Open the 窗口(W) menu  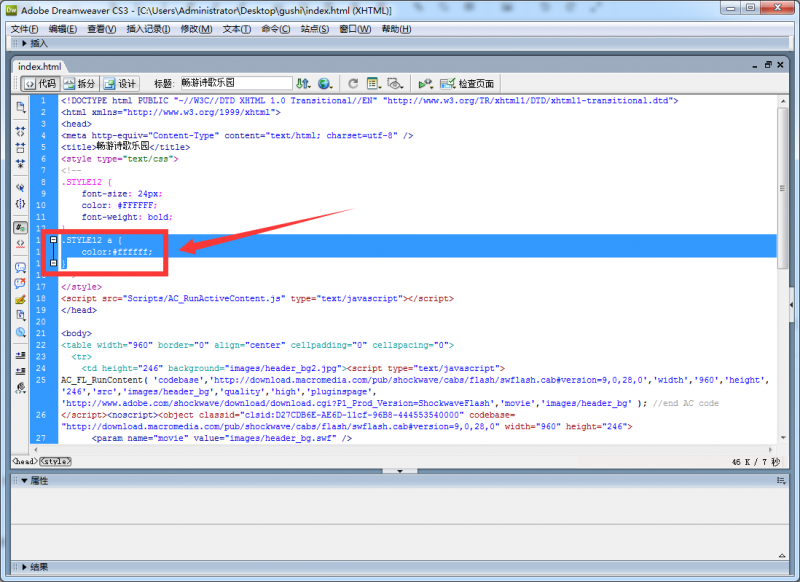click(355, 29)
